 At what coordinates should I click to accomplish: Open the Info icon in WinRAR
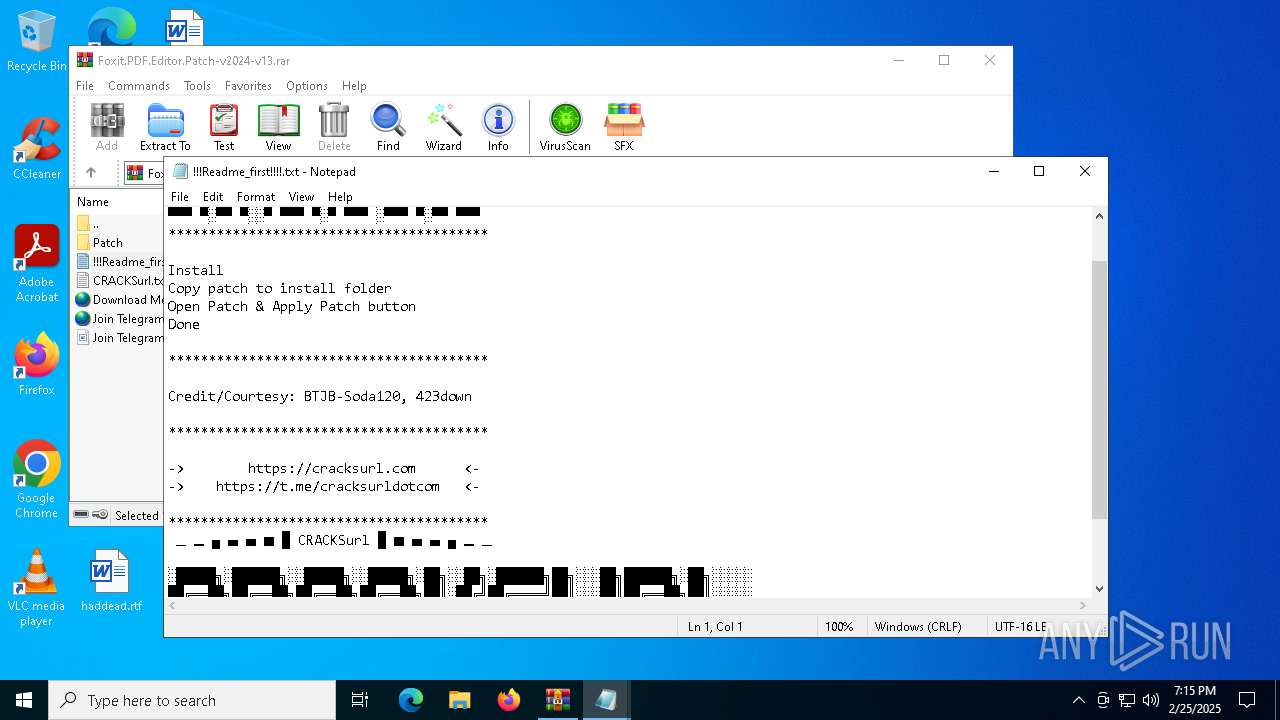click(498, 127)
